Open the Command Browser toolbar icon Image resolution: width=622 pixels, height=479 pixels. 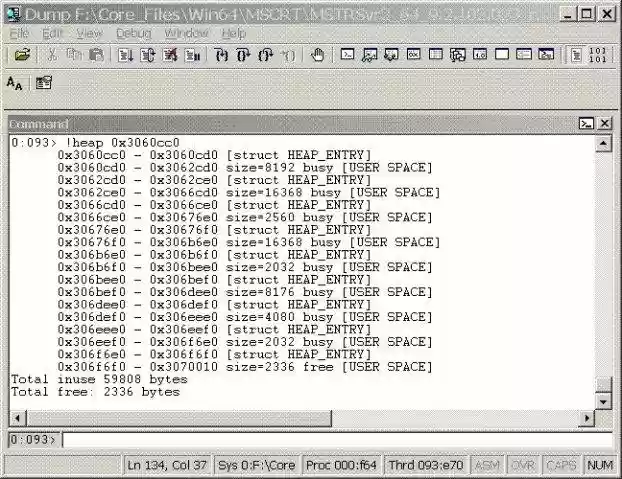(x=546, y=54)
